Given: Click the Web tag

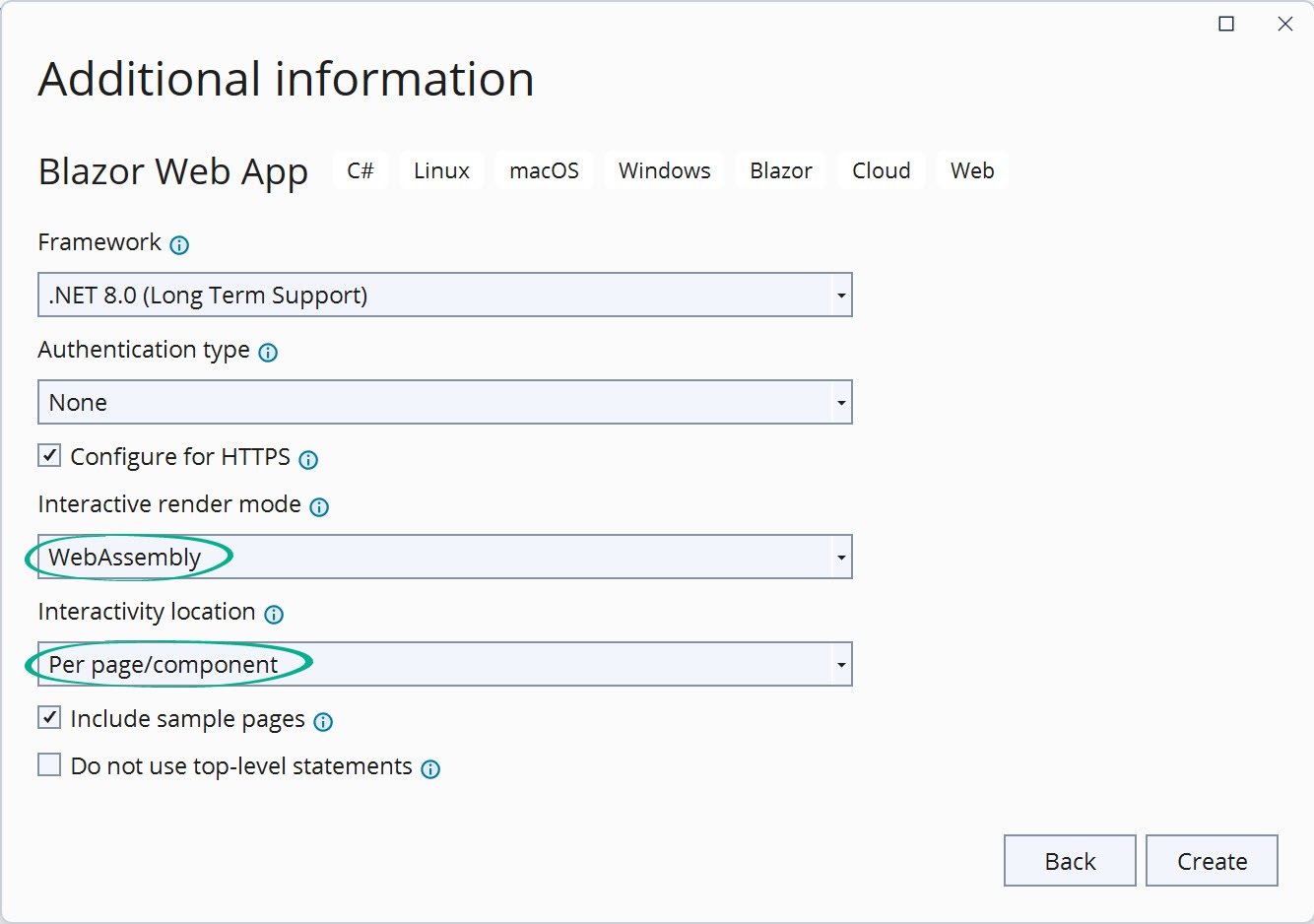Looking at the screenshot, I should (972, 170).
